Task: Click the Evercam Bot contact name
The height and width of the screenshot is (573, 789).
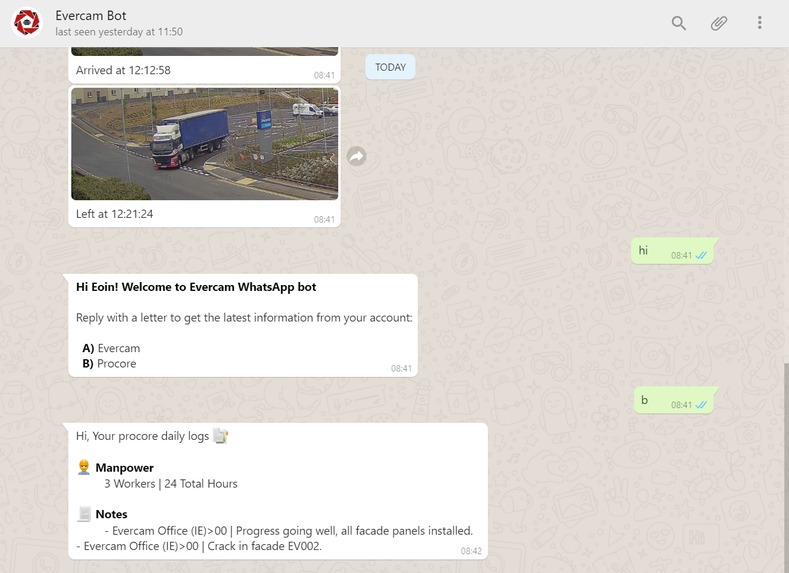Action: pyautogui.click(x=91, y=16)
